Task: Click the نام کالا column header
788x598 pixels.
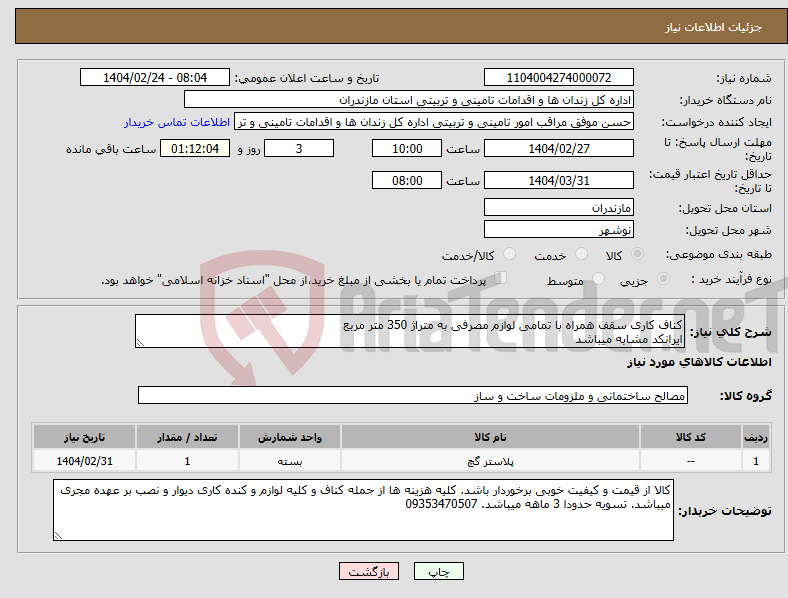Action: pyautogui.click(x=490, y=437)
